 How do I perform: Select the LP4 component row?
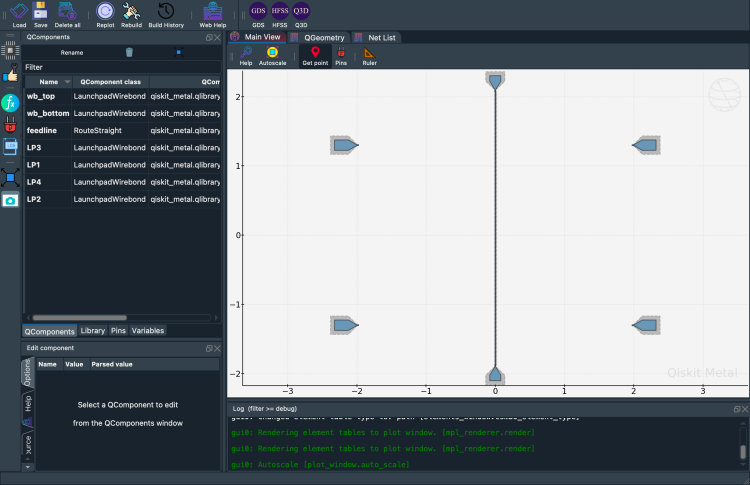point(122,182)
